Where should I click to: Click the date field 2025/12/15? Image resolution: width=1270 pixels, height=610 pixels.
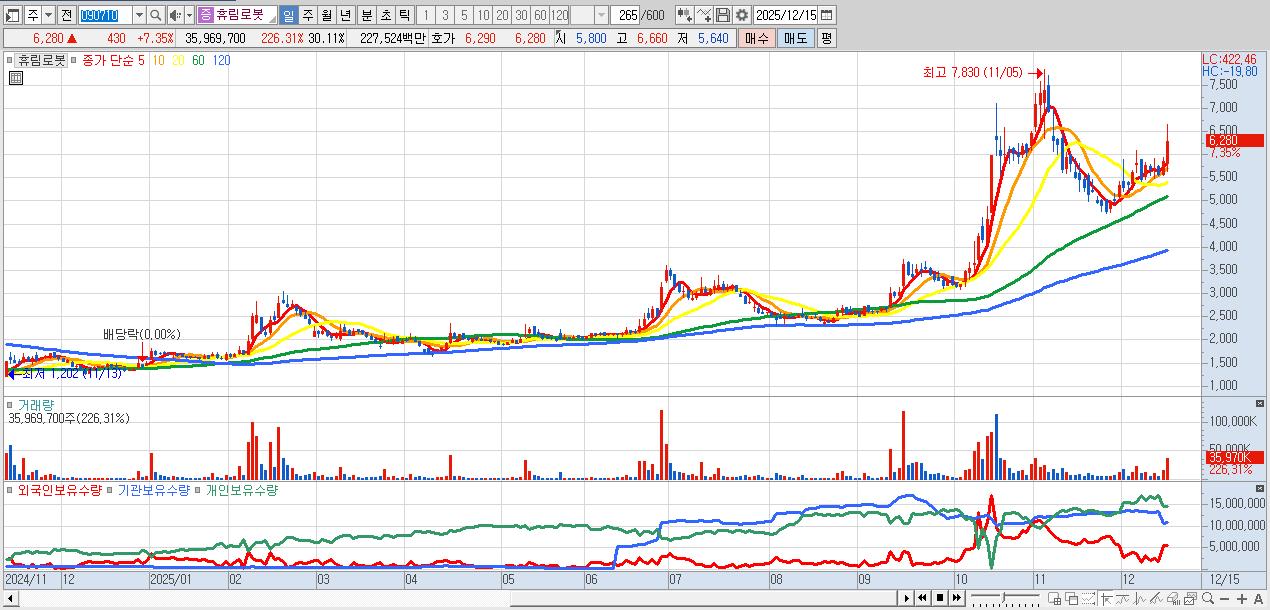(785, 15)
